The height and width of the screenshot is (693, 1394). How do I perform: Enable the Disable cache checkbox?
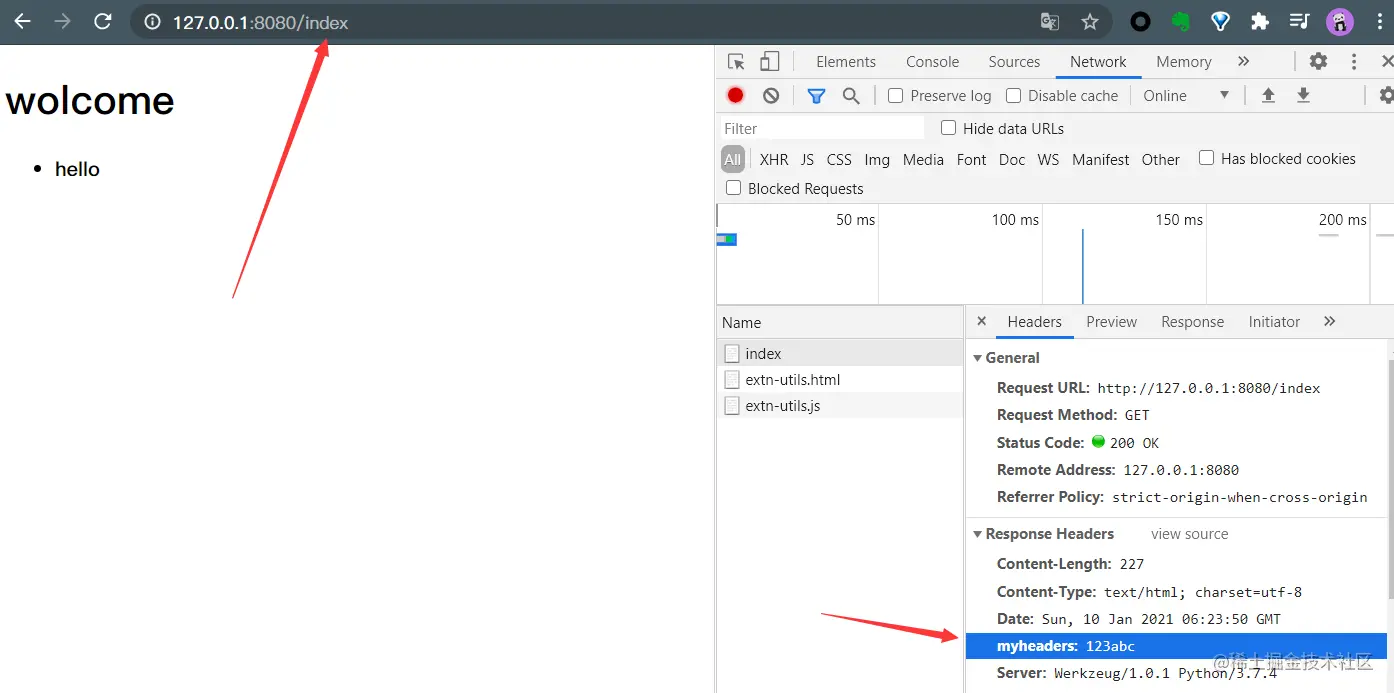[1013, 95]
